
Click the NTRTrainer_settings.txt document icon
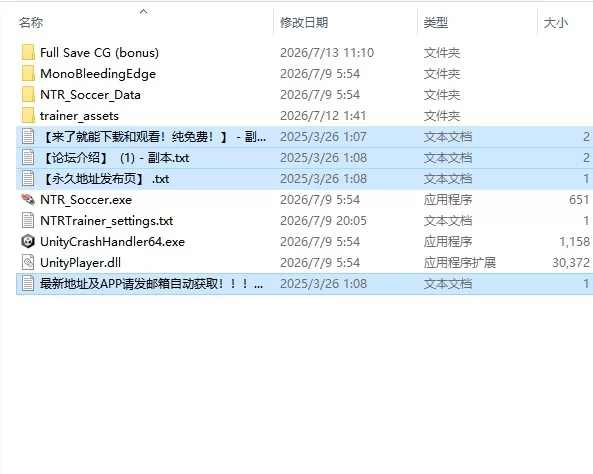tap(28, 221)
